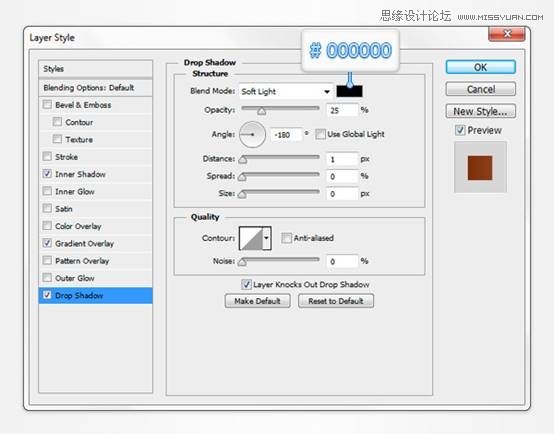Select the Stroke effect label
Viewport: 554px width, 434px height.
(66, 157)
